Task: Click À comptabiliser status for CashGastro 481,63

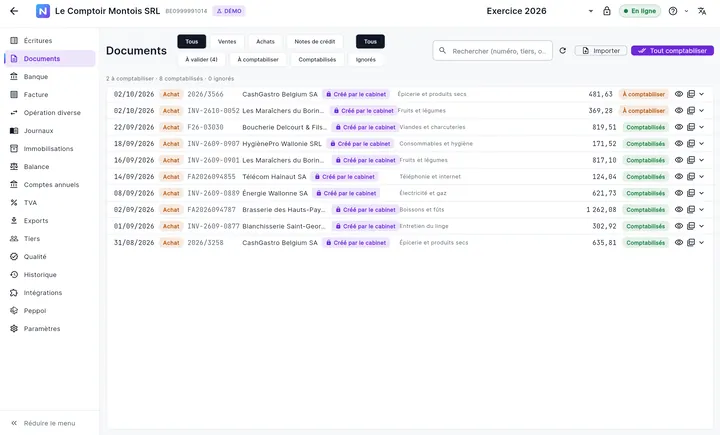Action: pos(643,94)
